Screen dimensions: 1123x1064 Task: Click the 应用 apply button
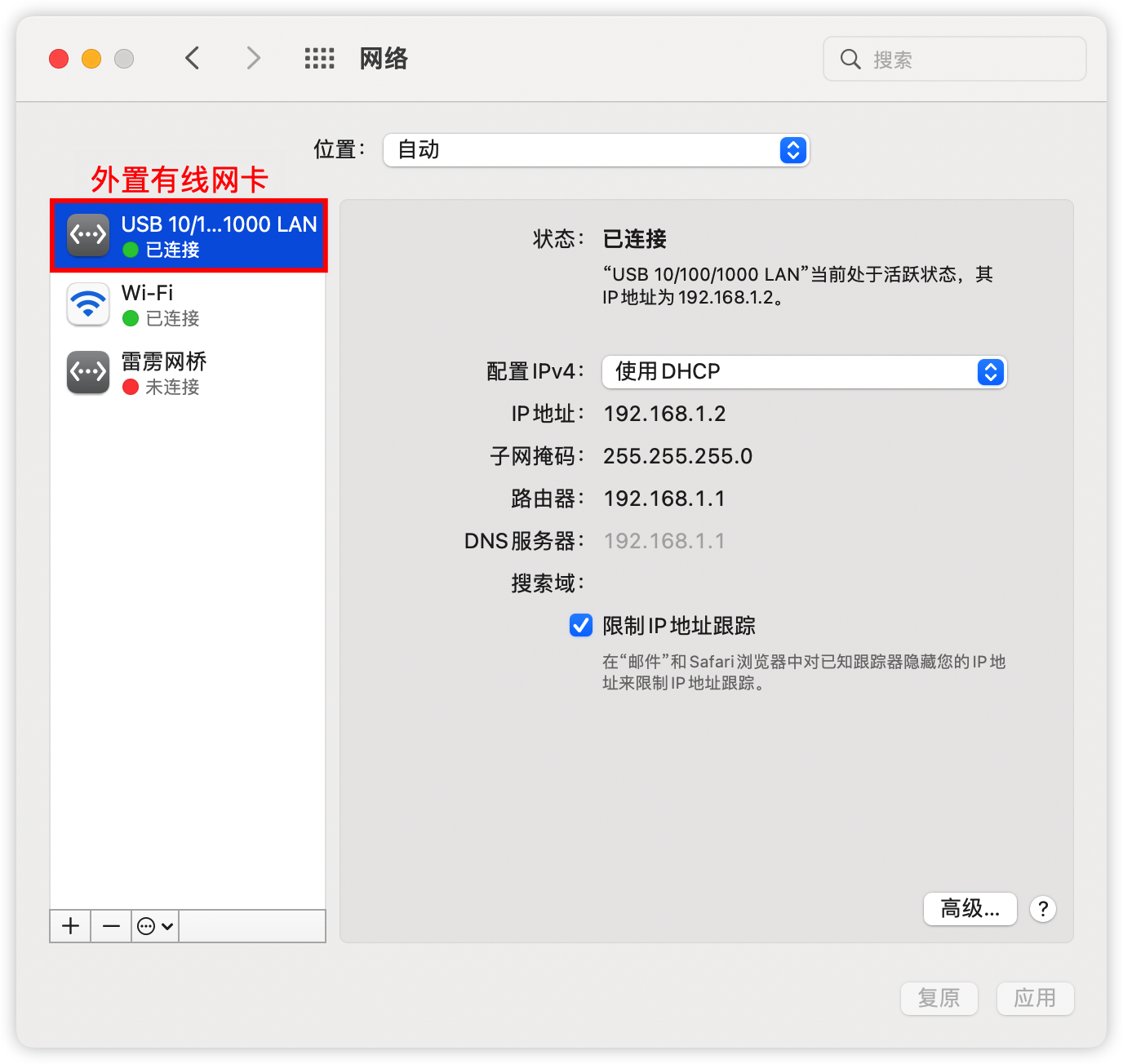[x=1035, y=998]
